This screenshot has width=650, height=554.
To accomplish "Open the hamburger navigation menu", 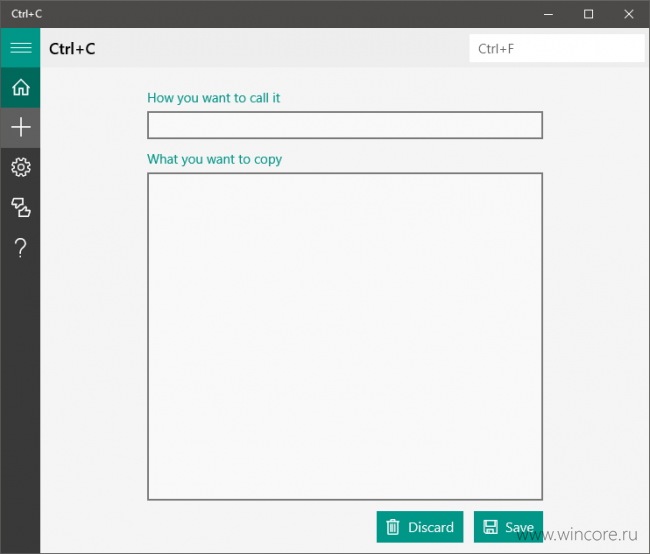I will (x=20, y=48).
